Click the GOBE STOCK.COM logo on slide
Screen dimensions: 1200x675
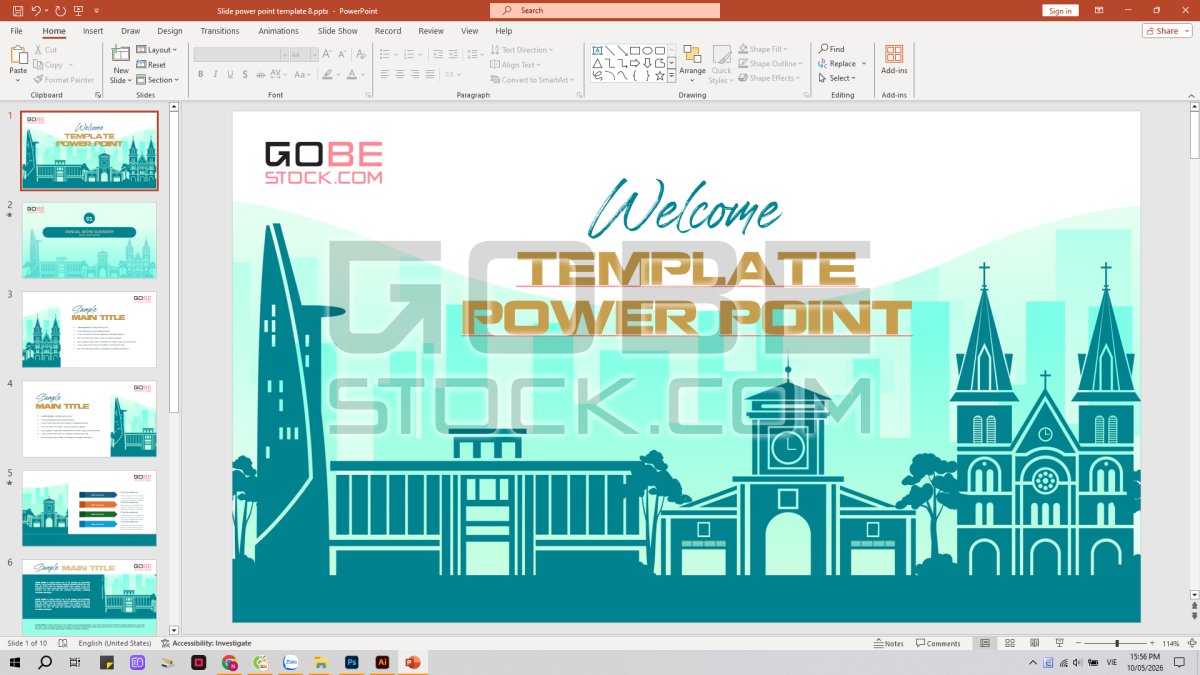click(323, 162)
